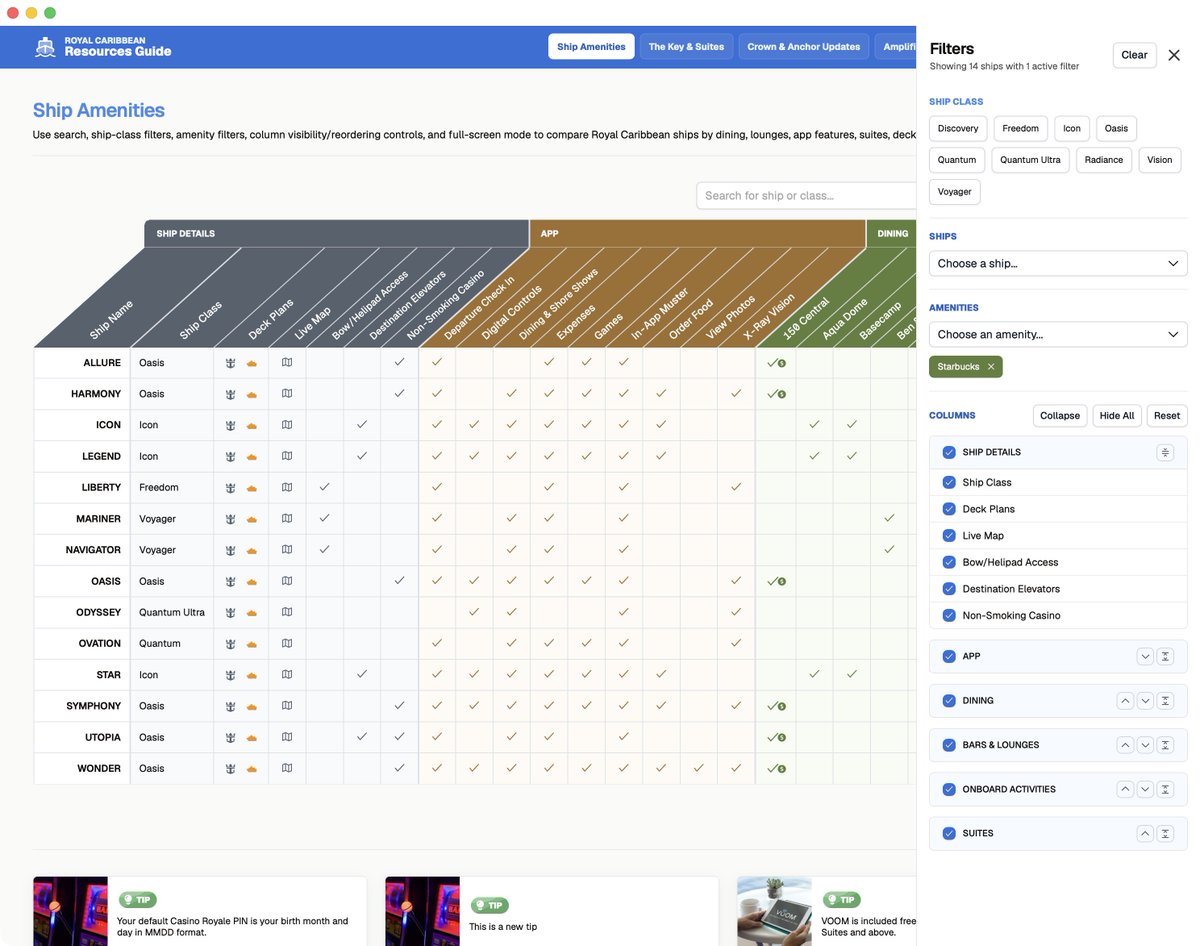This screenshot has width=1200, height=946.
Task: Move the APP column group down
Action: pyautogui.click(x=1145, y=657)
